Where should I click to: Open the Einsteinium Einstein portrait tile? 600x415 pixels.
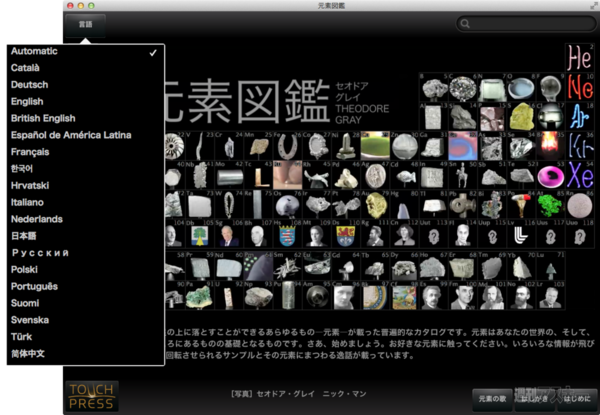point(434,296)
